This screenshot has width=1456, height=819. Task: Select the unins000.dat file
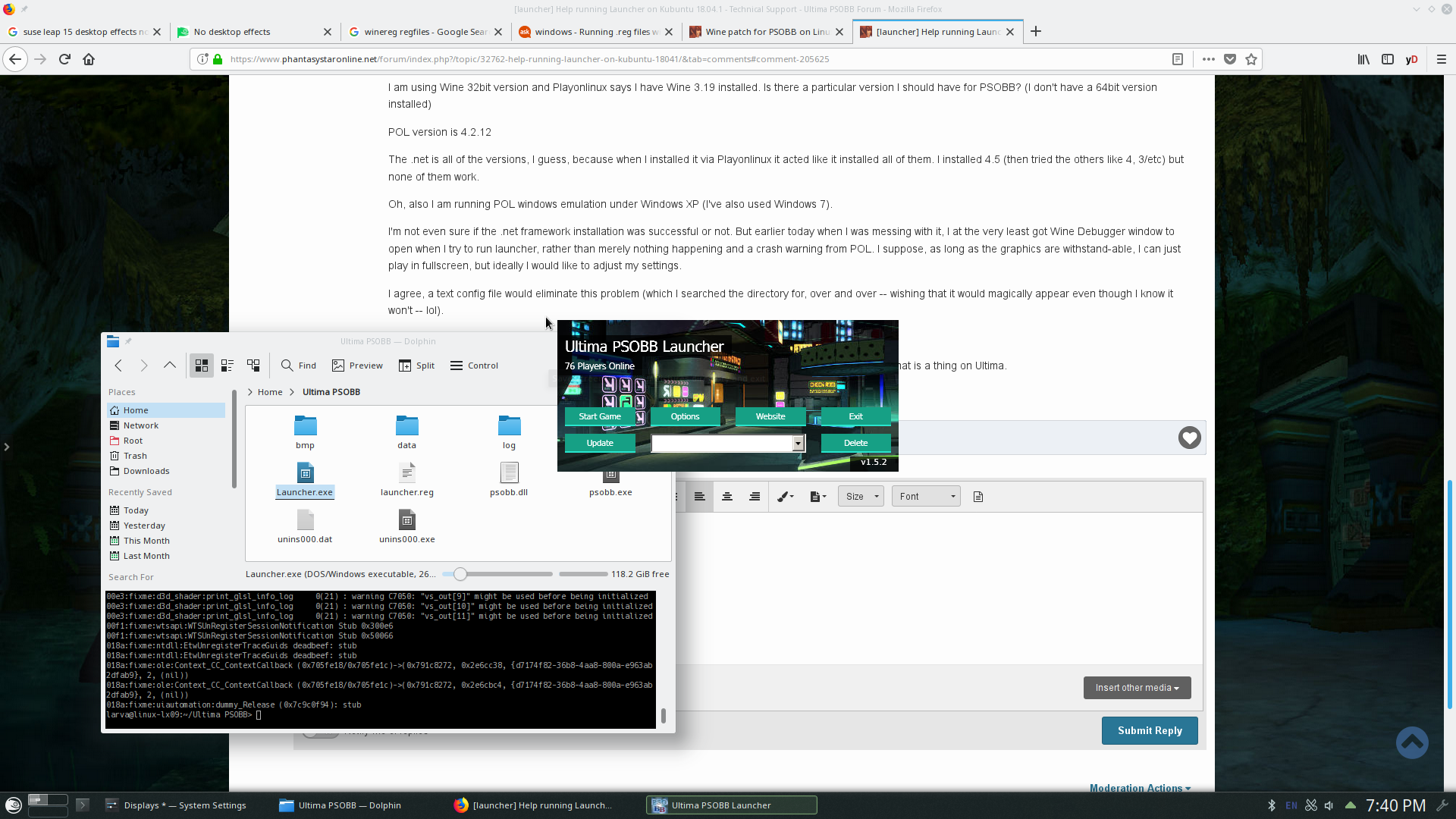tap(305, 526)
